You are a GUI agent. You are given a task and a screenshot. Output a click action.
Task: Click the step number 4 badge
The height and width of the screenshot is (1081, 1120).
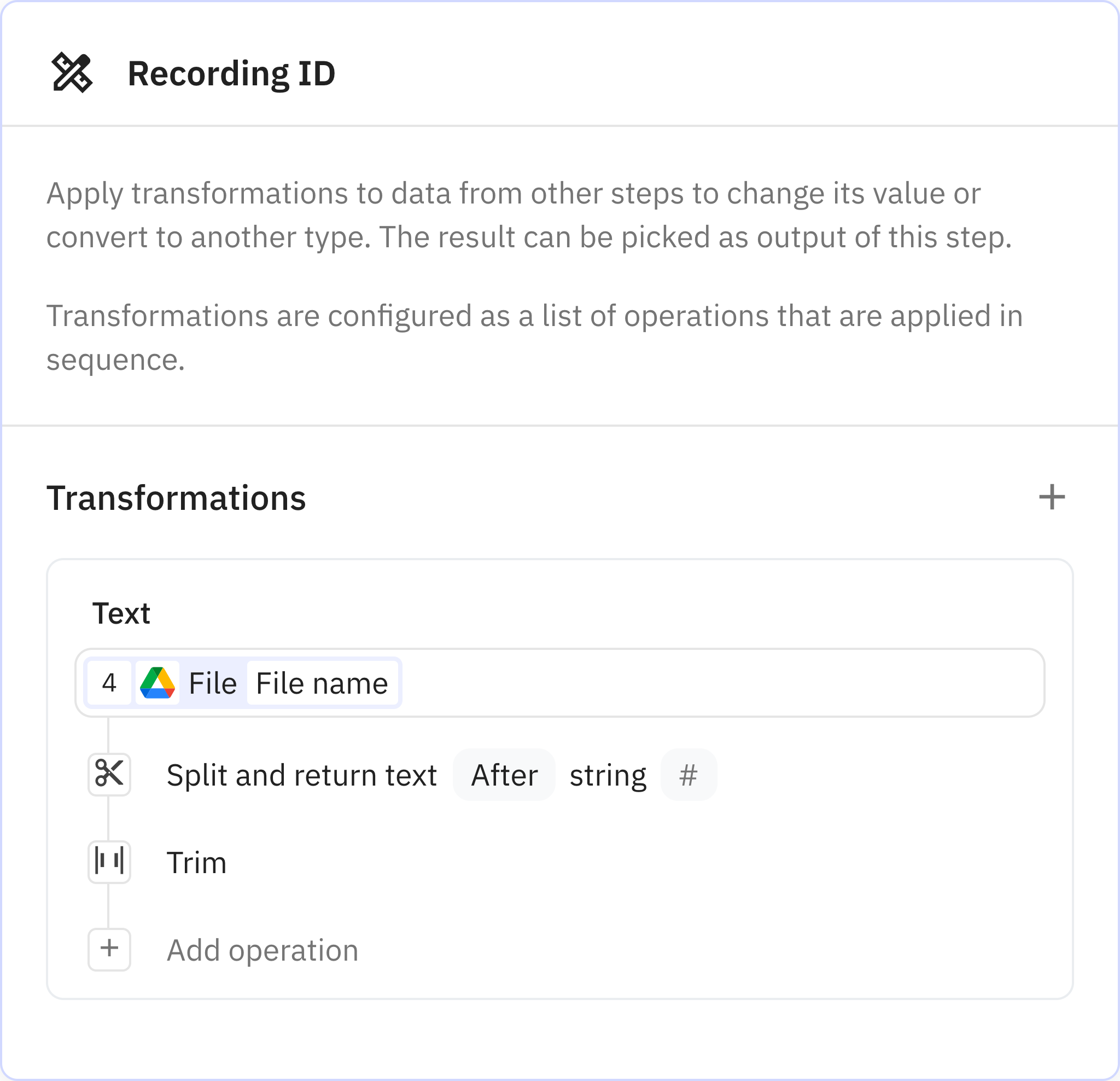(x=109, y=683)
